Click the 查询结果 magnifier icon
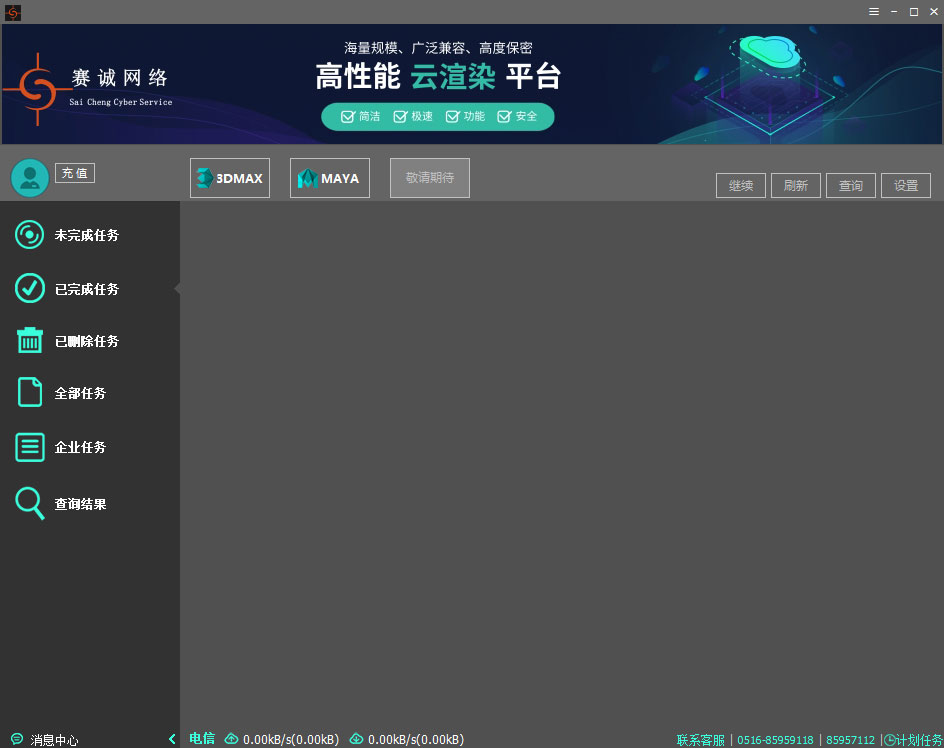944x748 pixels. tap(30, 503)
